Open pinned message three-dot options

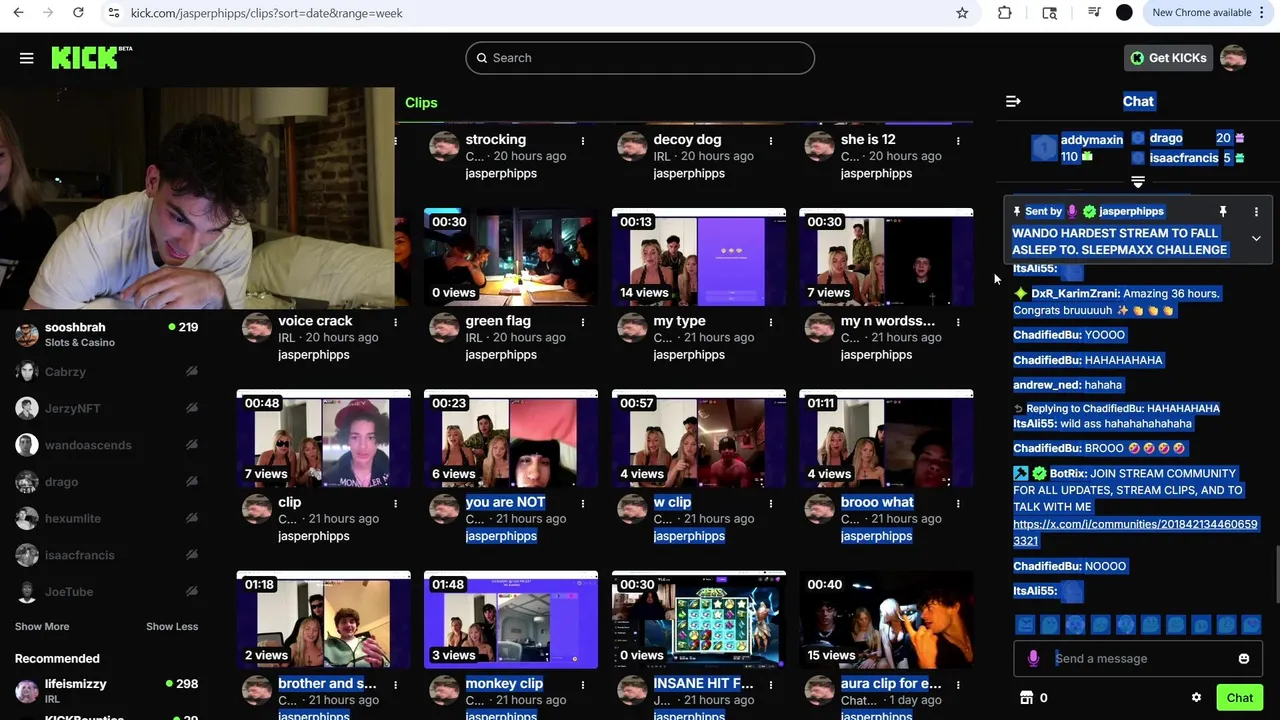tap(1256, 211)
